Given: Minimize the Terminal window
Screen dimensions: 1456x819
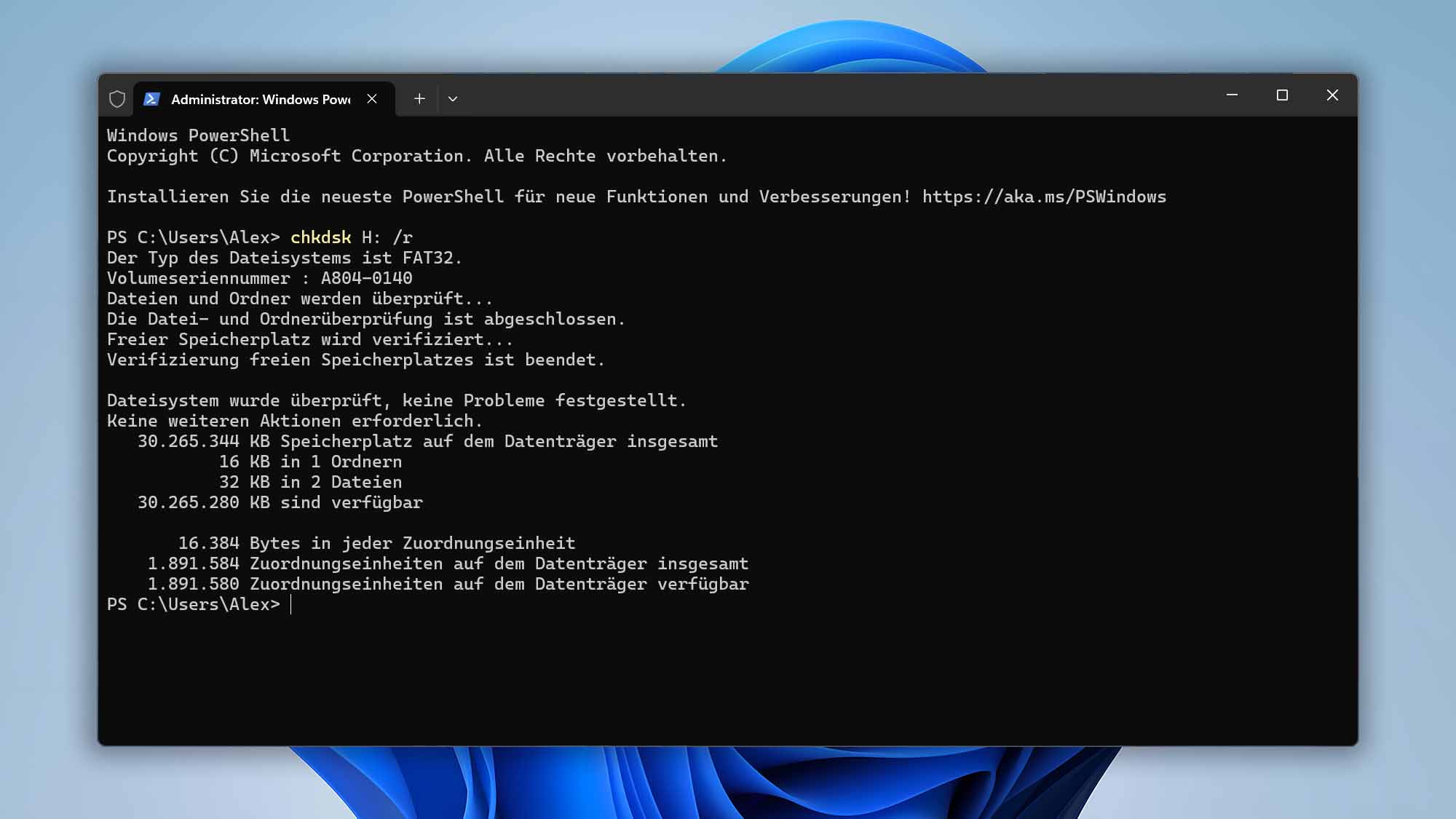Looking at the screenshot, I should 1232,95.
